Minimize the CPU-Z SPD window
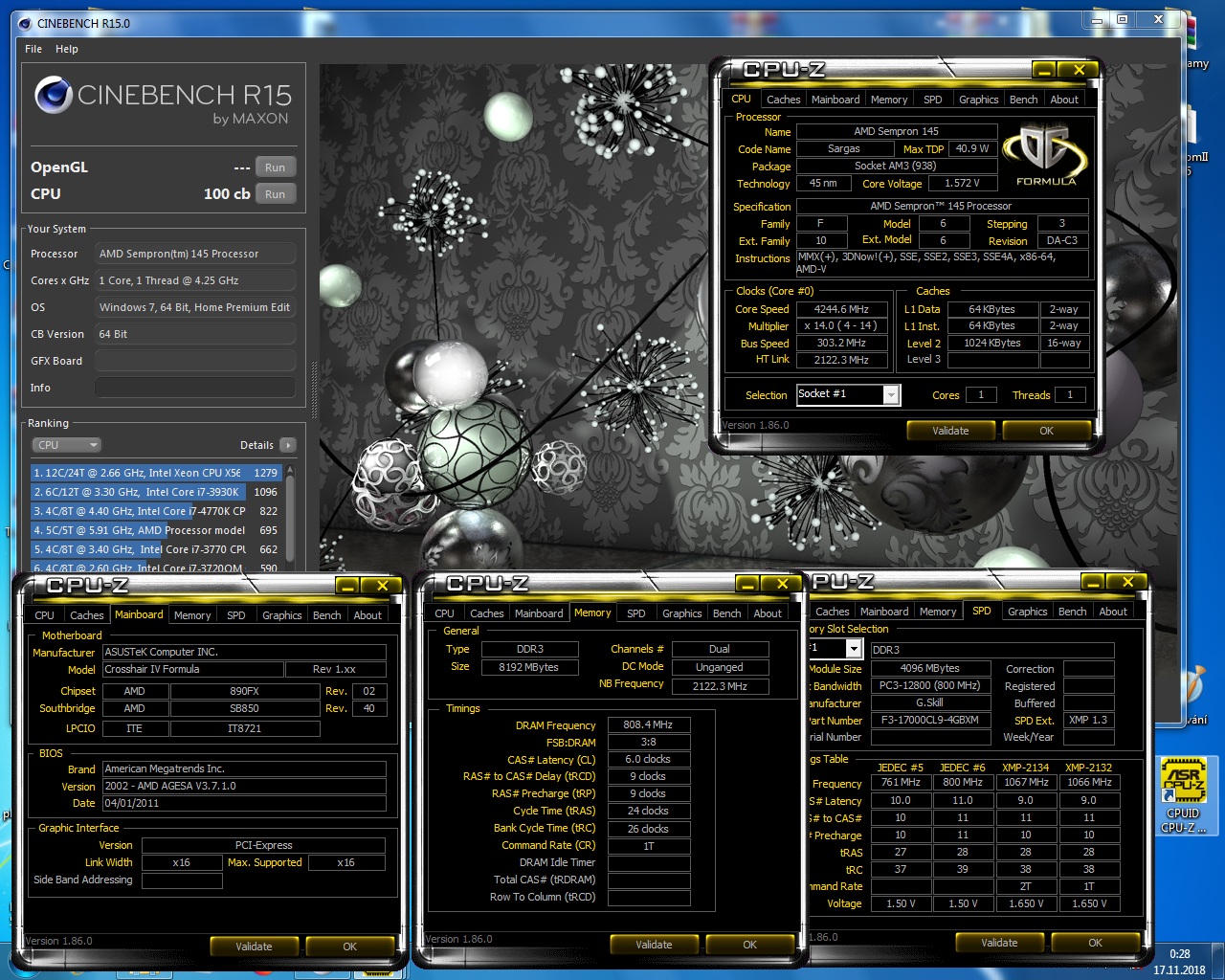The image size is (1225, 980). (x=1093, y=582)
